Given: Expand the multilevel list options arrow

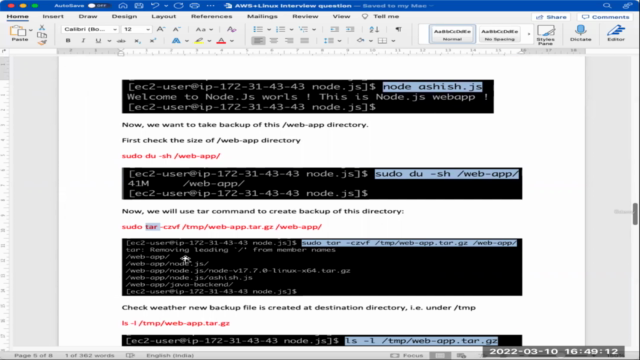Looking at the screenshot, I should click(313, 29).
